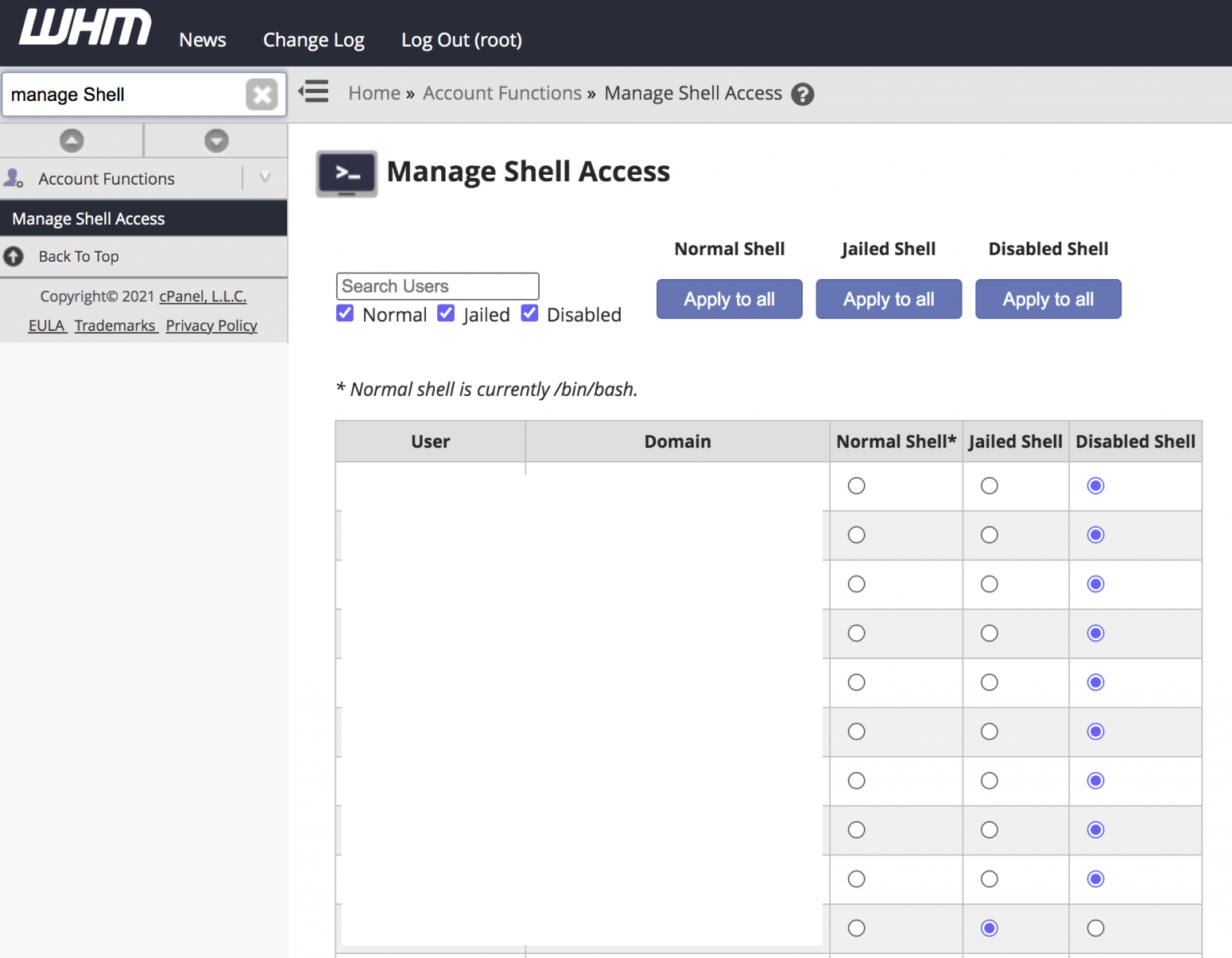The width and height of the screenshot is (1232, 958).
Task: Click the Back To Top arrow icon
Action: coord(14,257)
